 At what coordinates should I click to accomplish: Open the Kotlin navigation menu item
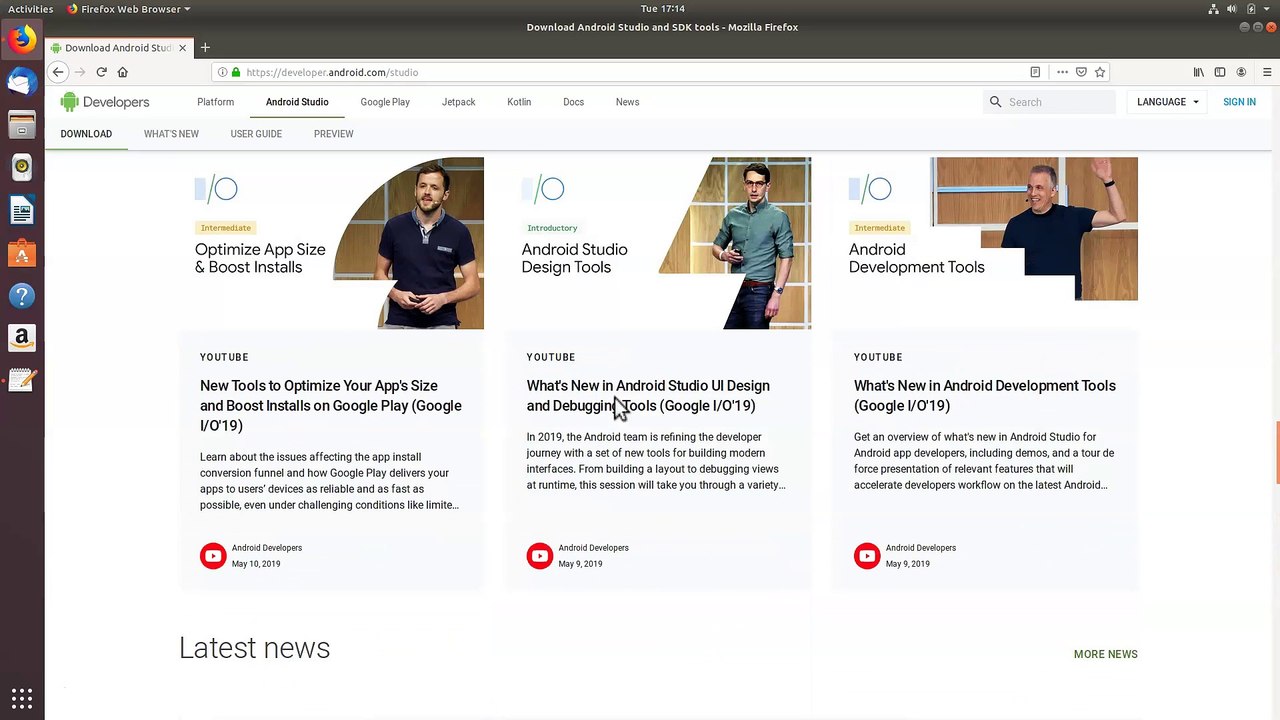(519, 102)
